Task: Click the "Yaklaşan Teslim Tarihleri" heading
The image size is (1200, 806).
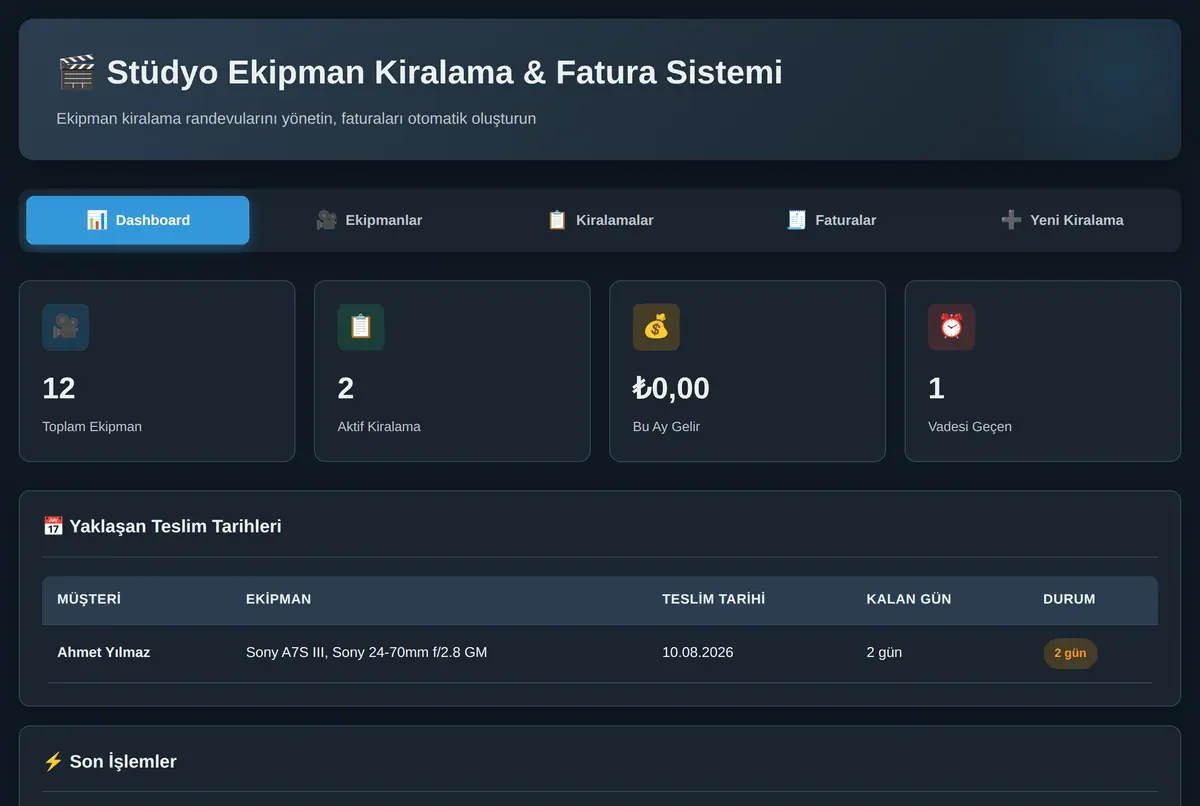Action: coord(175,526)
